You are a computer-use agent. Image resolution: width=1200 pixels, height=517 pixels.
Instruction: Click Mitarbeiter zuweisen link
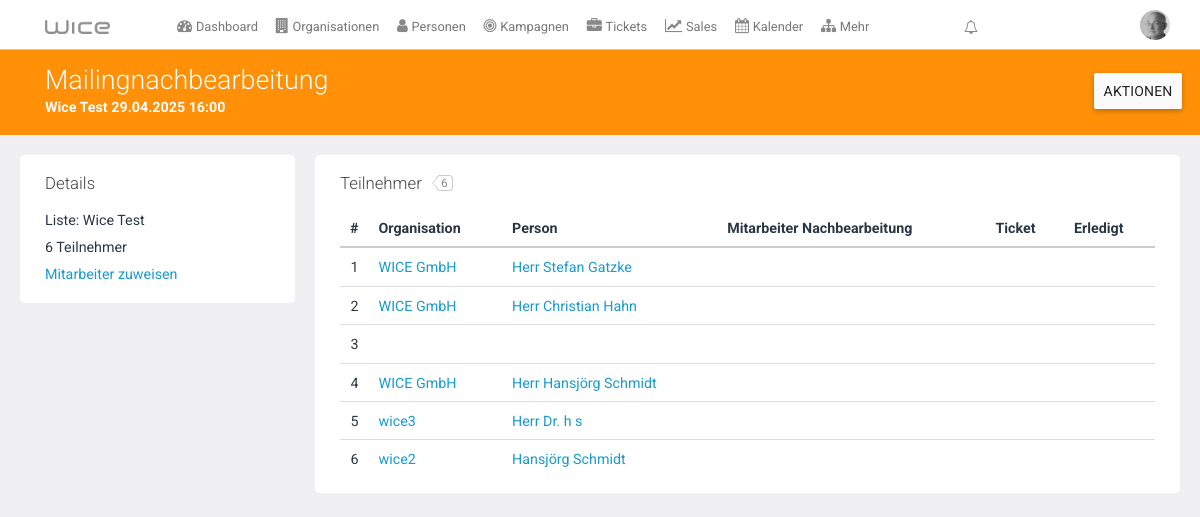[x=111, y=274]
